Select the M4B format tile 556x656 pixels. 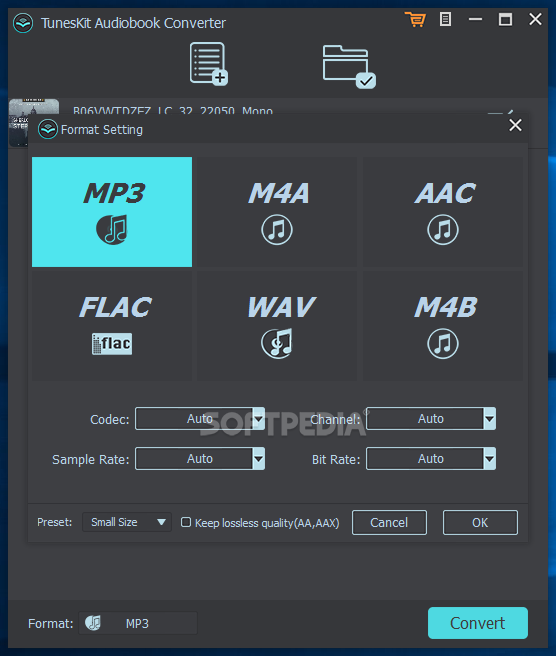(443, 325)
